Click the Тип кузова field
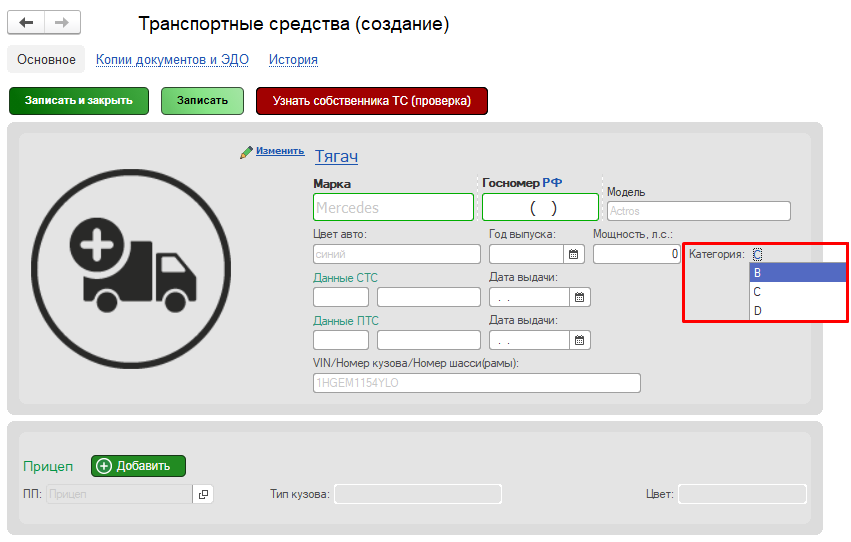The image size is (851, 542). 418,494
